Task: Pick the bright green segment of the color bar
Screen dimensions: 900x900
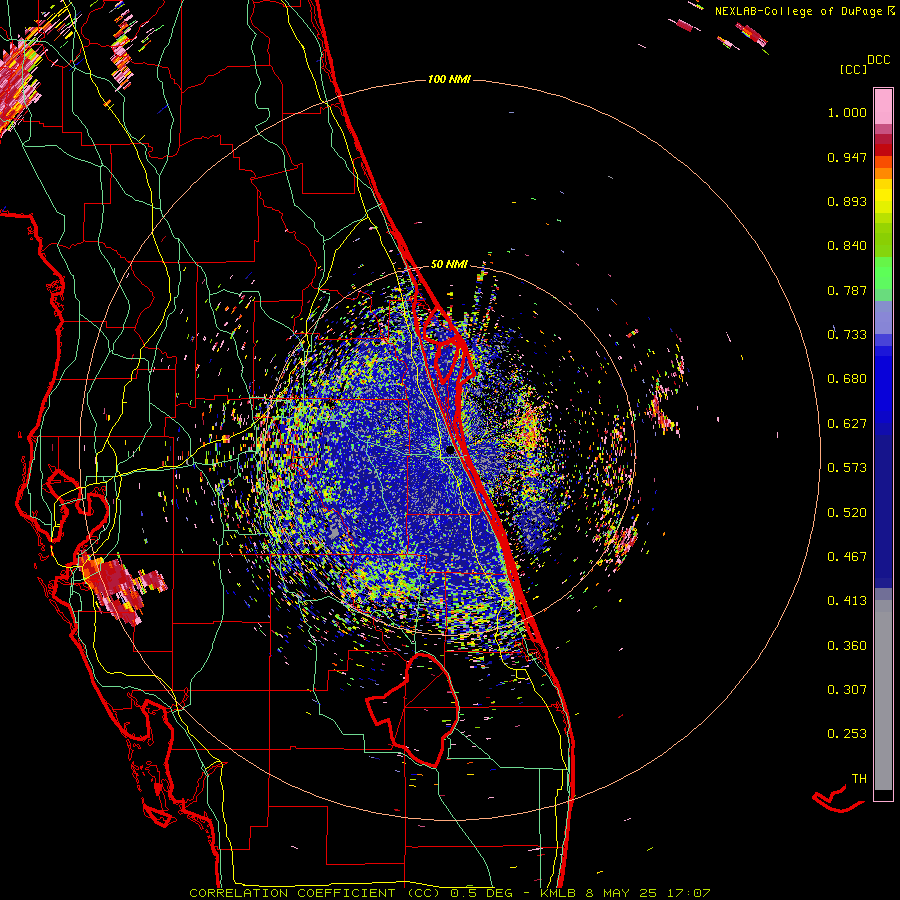Action: pos(883,273)
